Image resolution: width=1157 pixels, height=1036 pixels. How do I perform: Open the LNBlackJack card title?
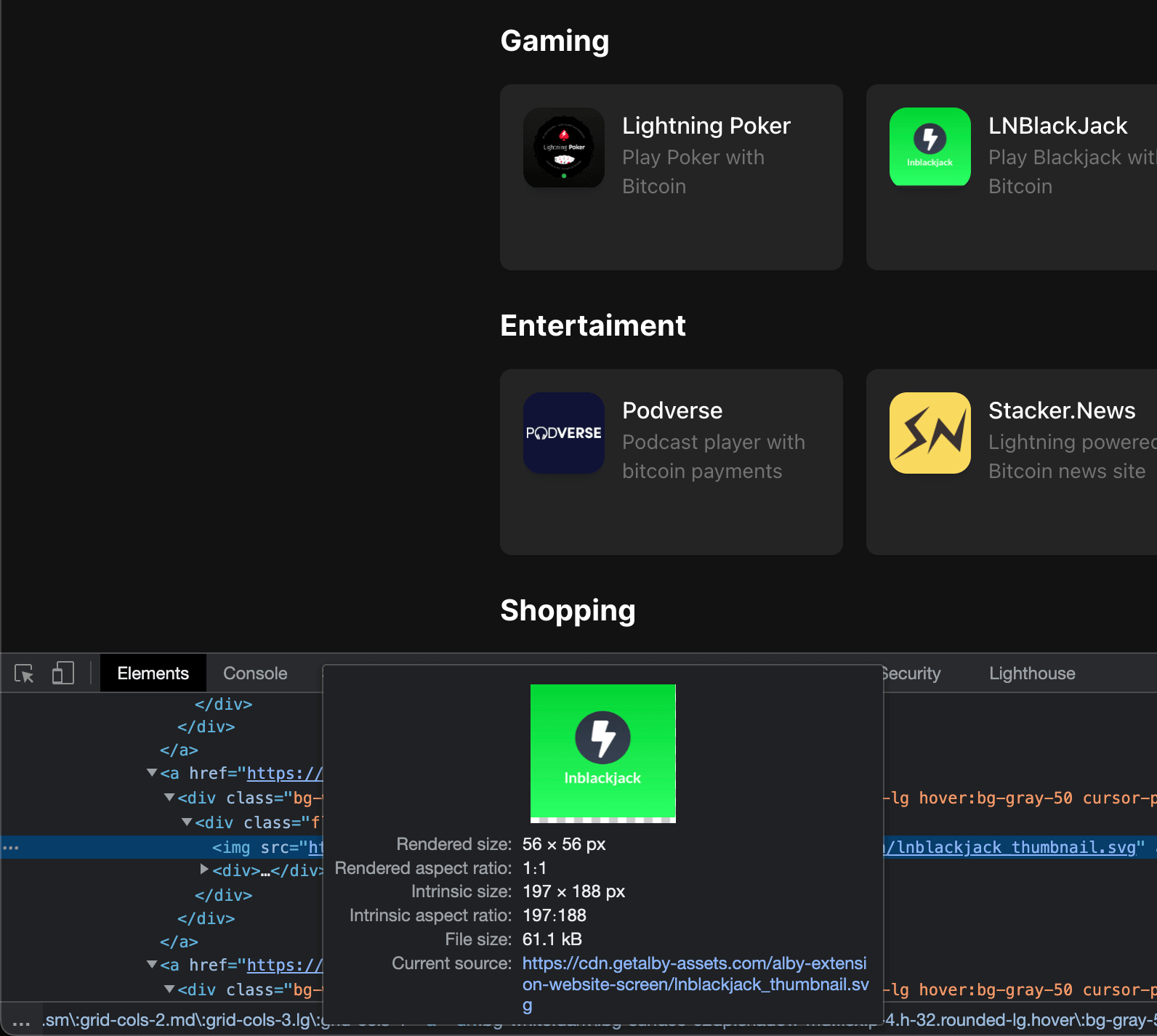click(x=1057, y=126)
